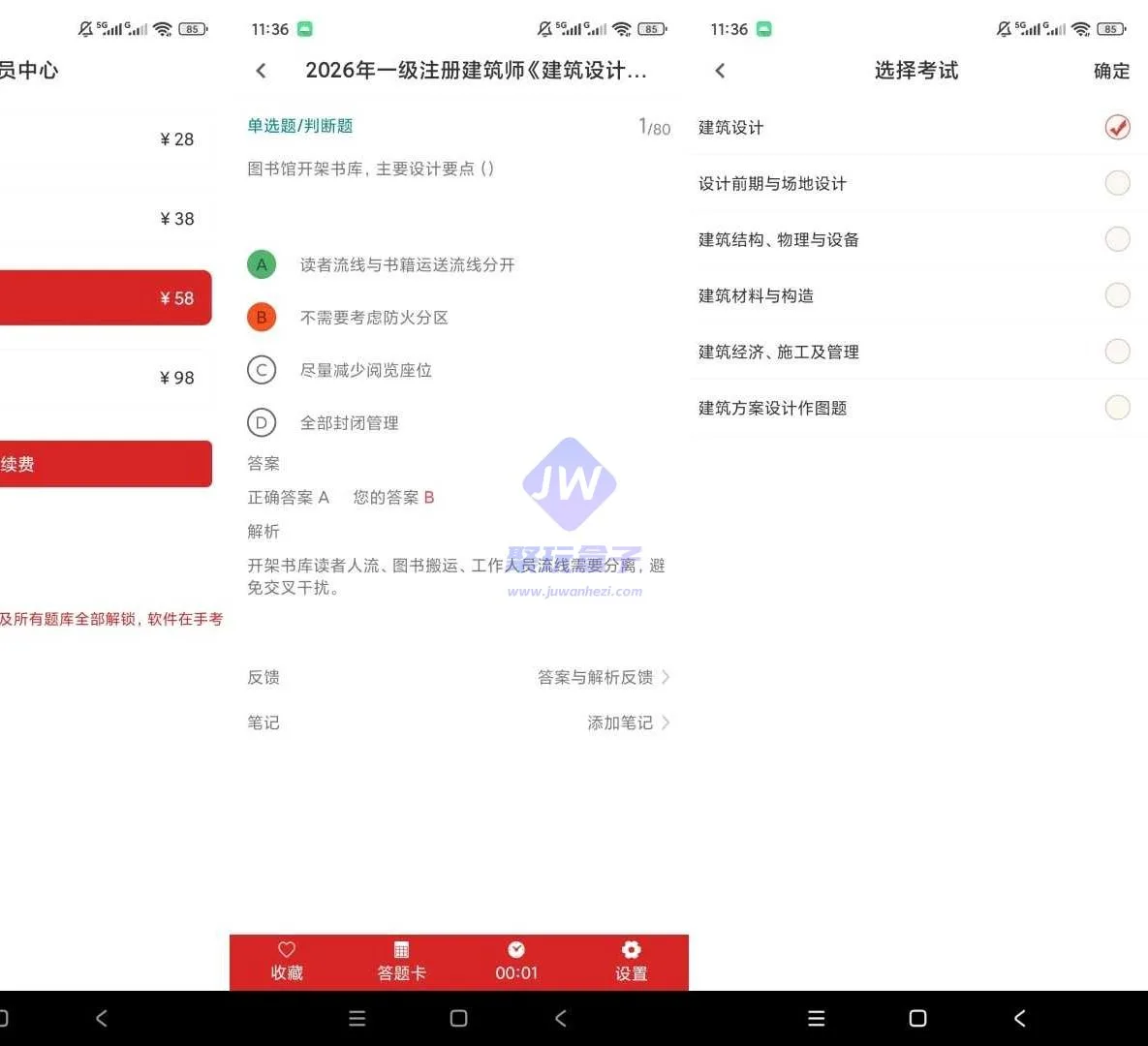Tap Android back icon under quiz screen

point(561,1018)
